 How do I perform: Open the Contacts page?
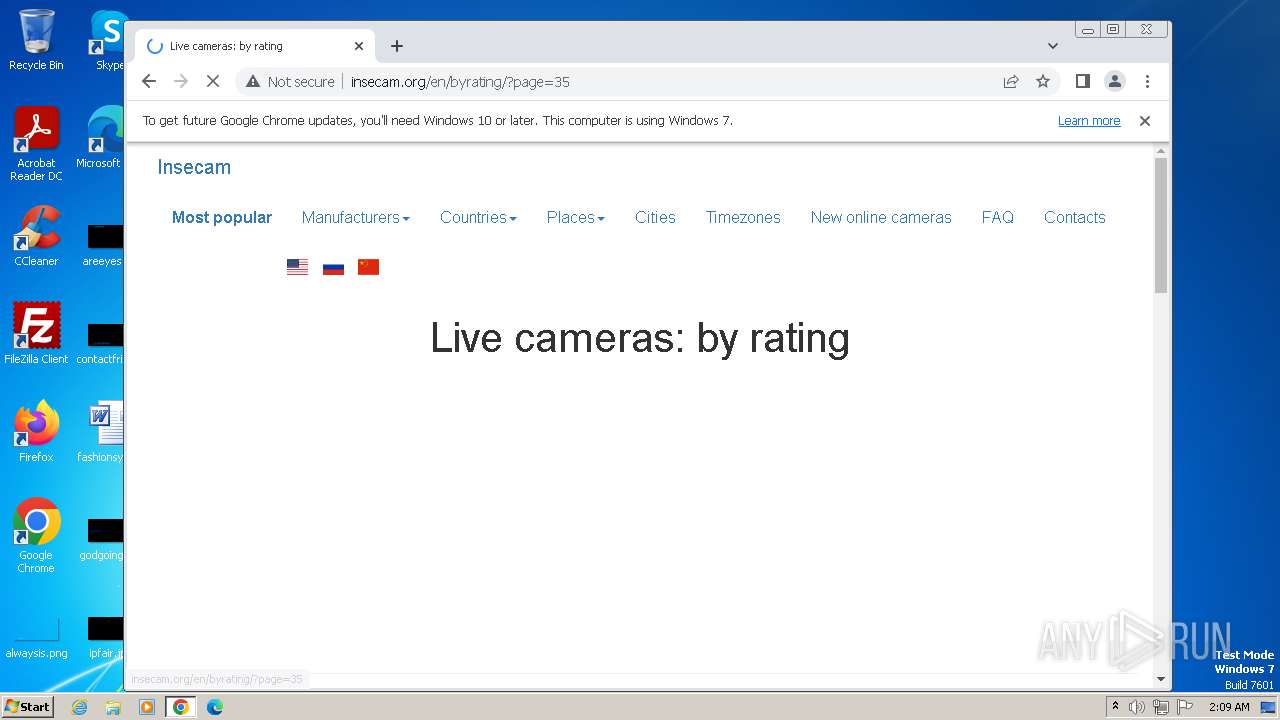click(x=1075, y=217)
